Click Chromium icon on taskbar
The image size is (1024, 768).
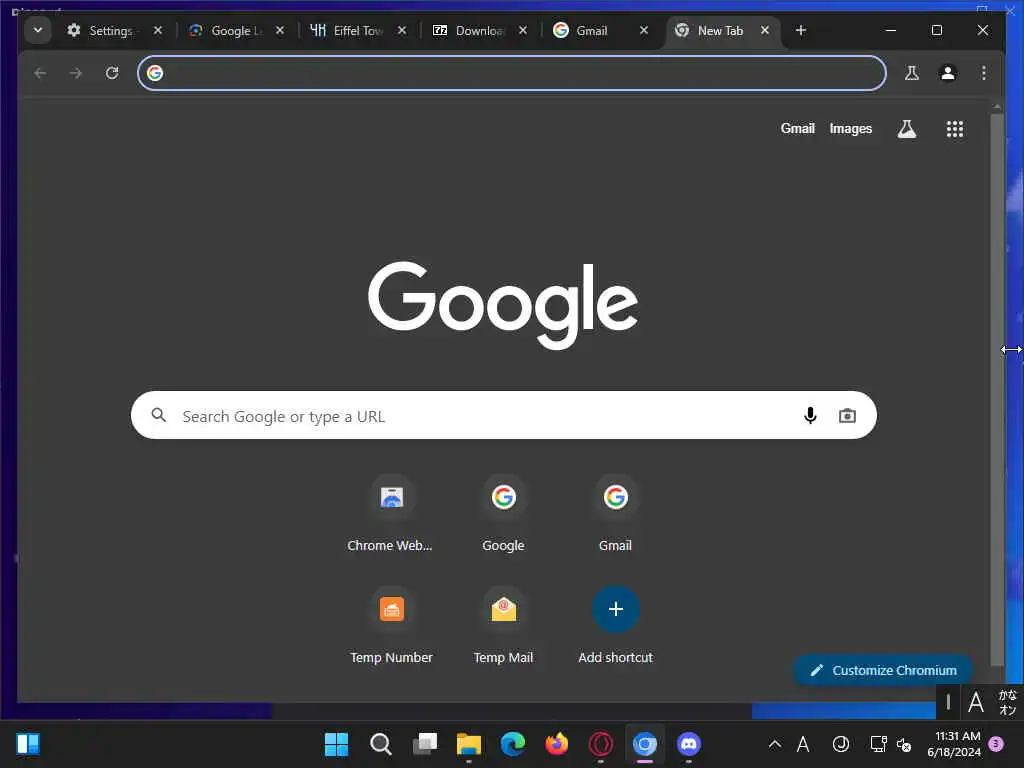click(x=645, y=744)
